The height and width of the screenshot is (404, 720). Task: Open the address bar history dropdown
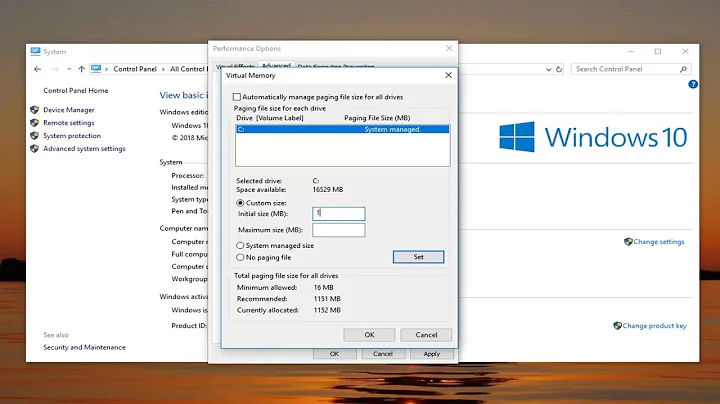(548, 69)
